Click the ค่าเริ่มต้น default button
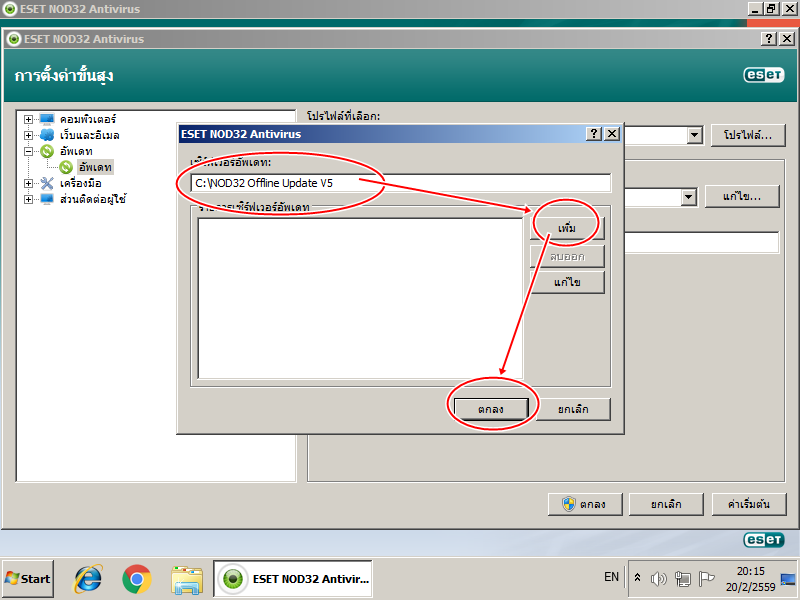Screen dimensions: 800x600 [x=748, y=504]
